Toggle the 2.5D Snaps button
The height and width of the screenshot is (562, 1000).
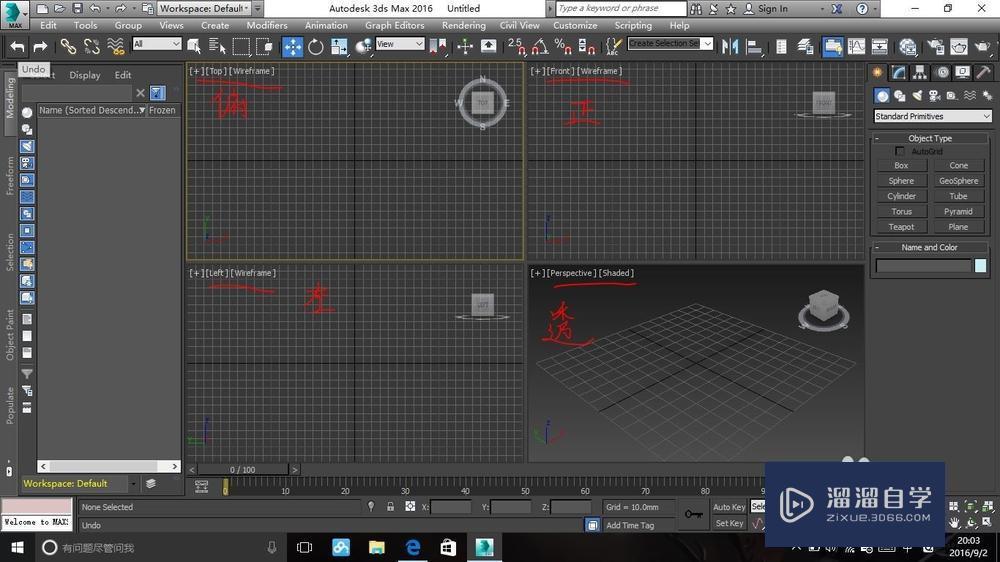coord(517,47)
